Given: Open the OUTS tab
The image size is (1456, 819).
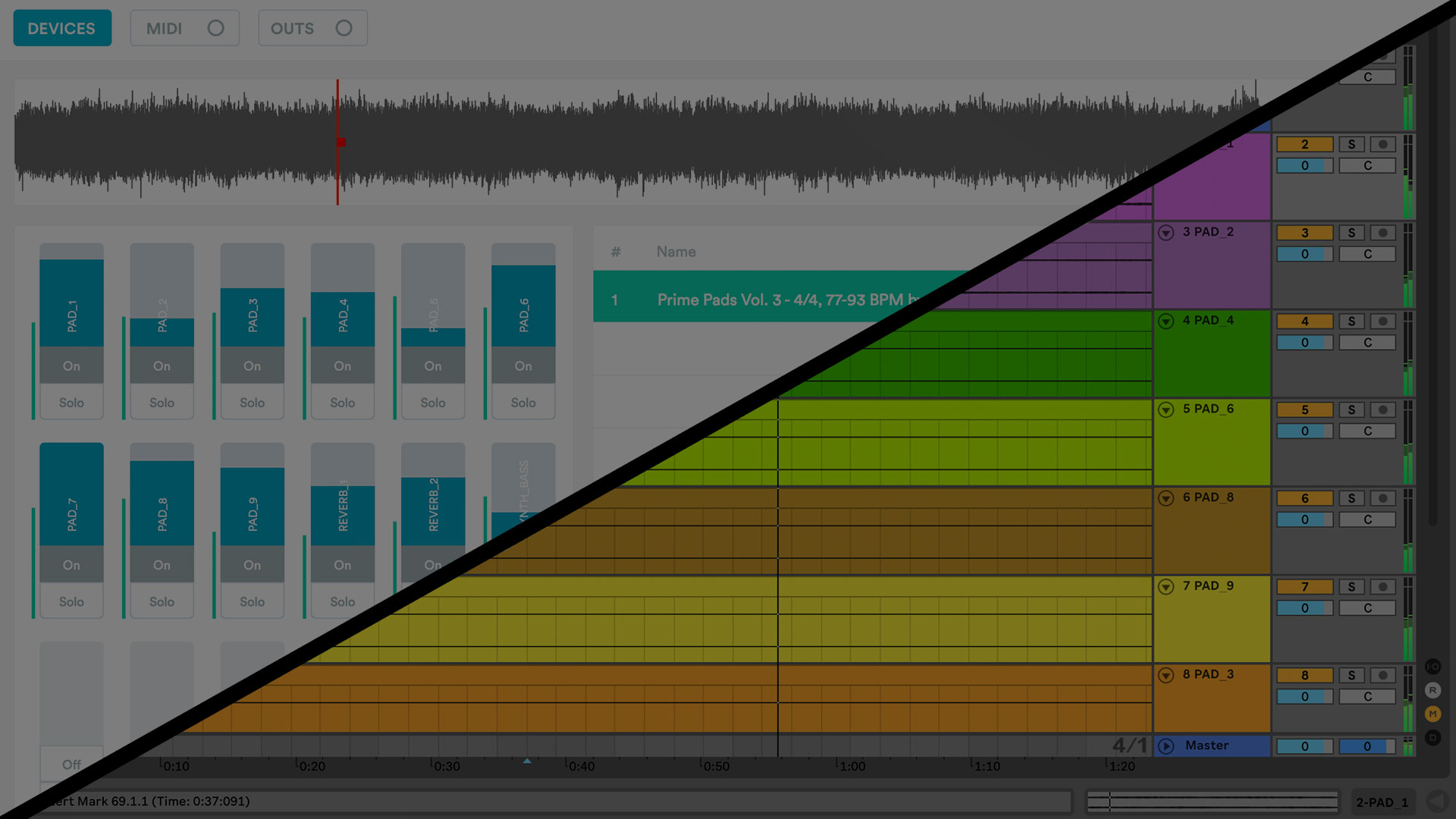Looking at the screenshot, I should click(x=312, y=28).
